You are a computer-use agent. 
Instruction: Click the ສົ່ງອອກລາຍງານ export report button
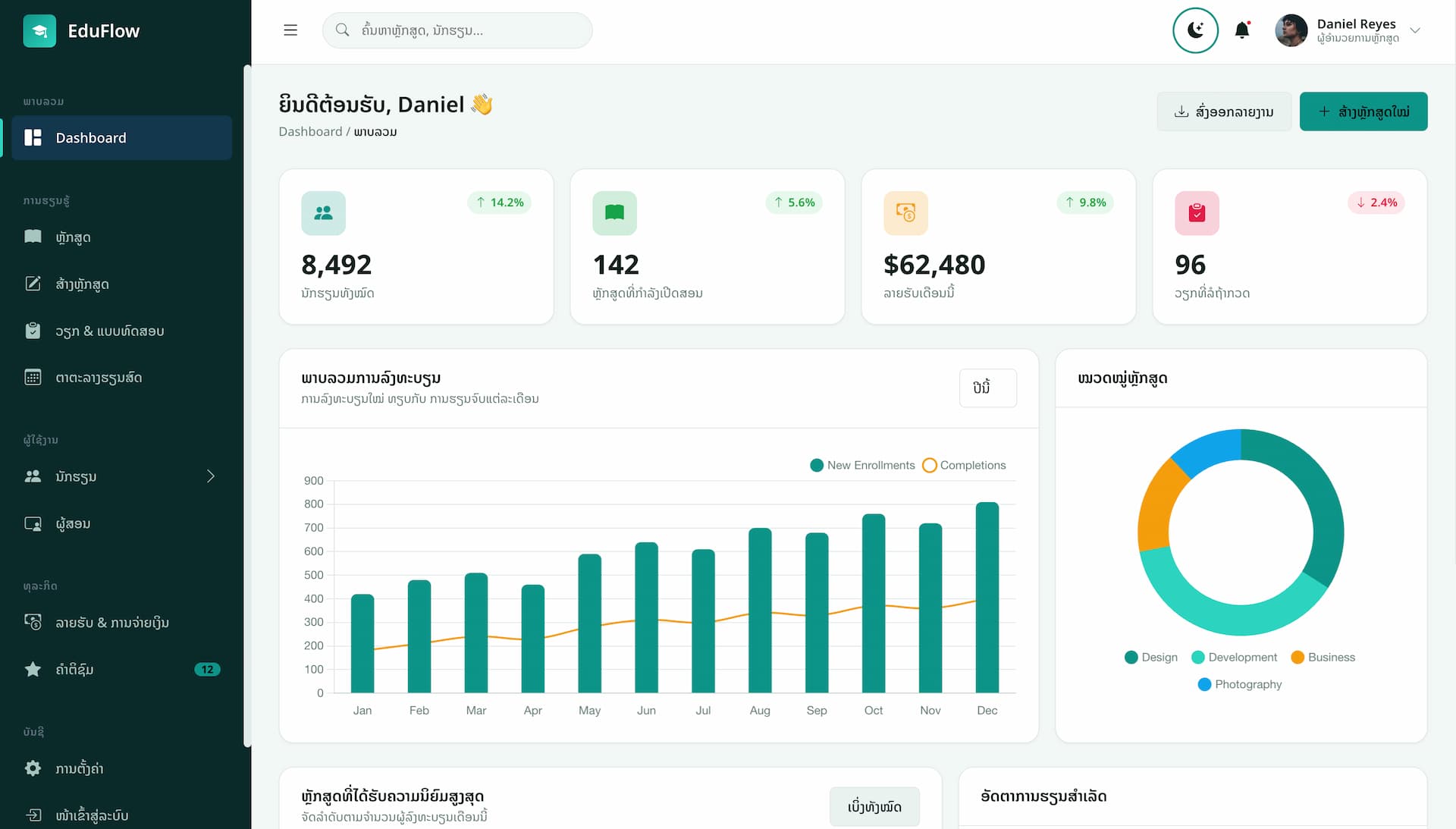click(1224, 111)
